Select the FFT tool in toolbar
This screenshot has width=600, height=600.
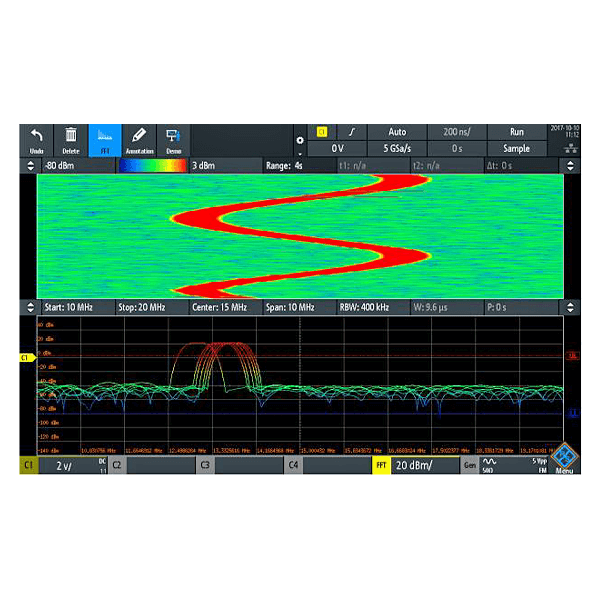coord(105,139)
